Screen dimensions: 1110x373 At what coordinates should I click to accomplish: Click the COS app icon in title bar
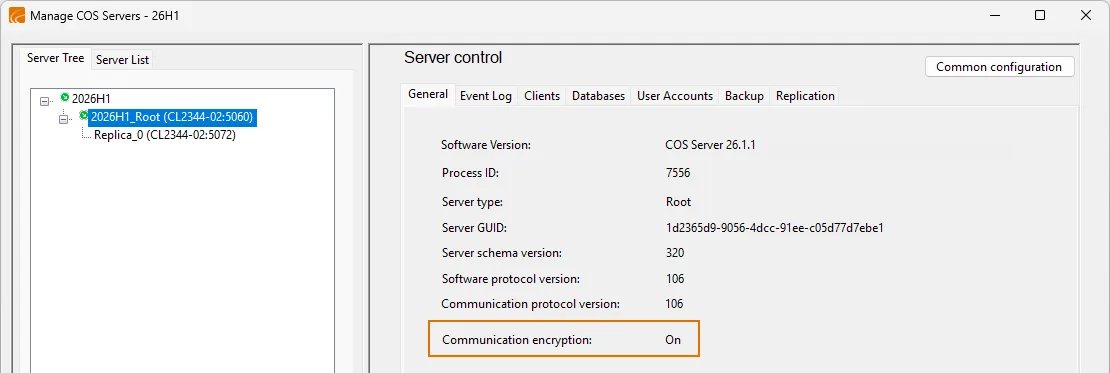[16, 15]
